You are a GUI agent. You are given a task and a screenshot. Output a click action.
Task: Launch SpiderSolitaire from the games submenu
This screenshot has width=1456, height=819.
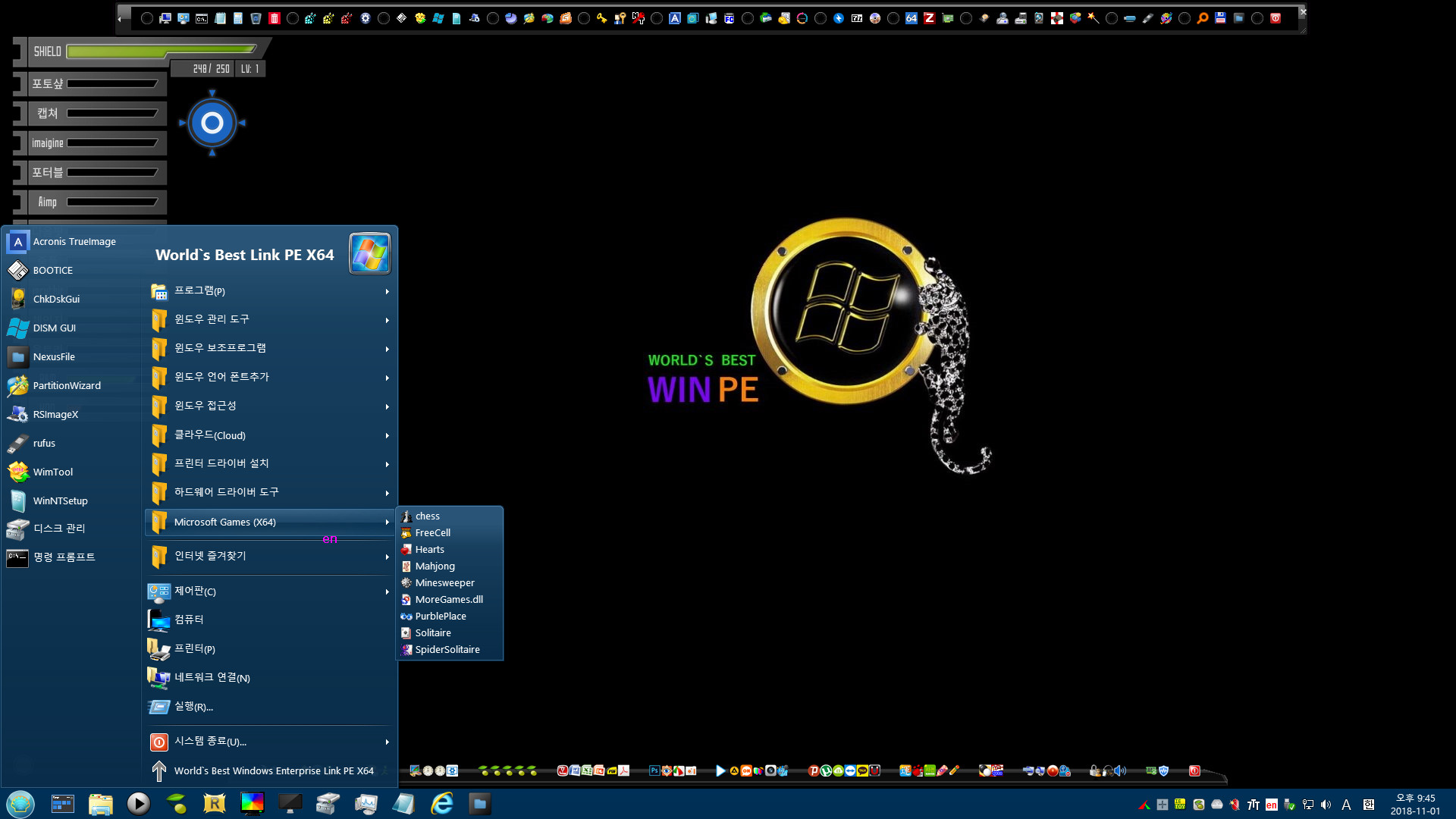coord(450,649)
